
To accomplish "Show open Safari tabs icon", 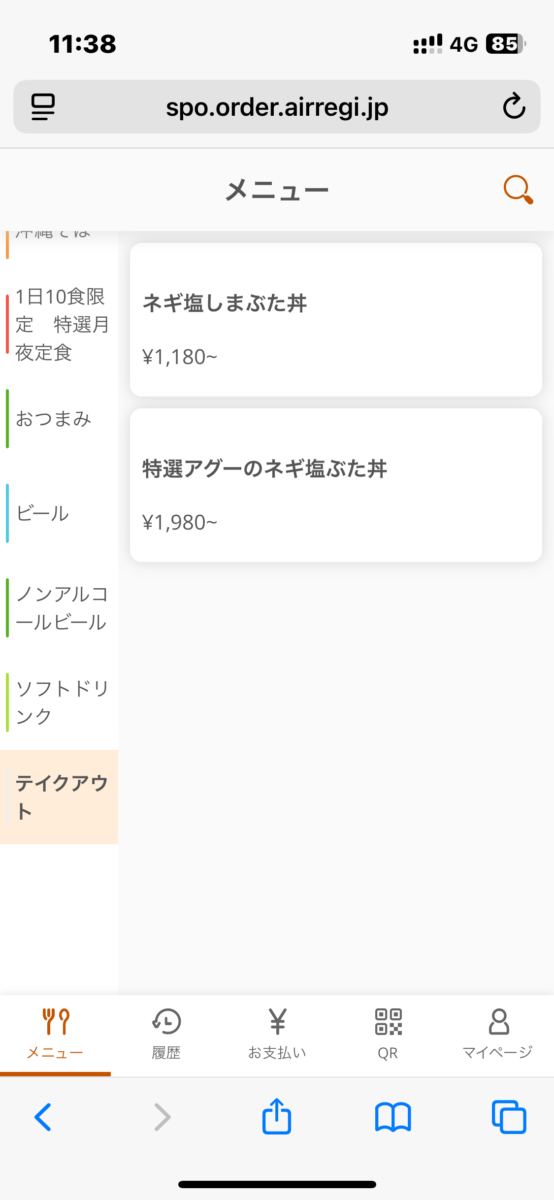I will (x=509, y=1117).
